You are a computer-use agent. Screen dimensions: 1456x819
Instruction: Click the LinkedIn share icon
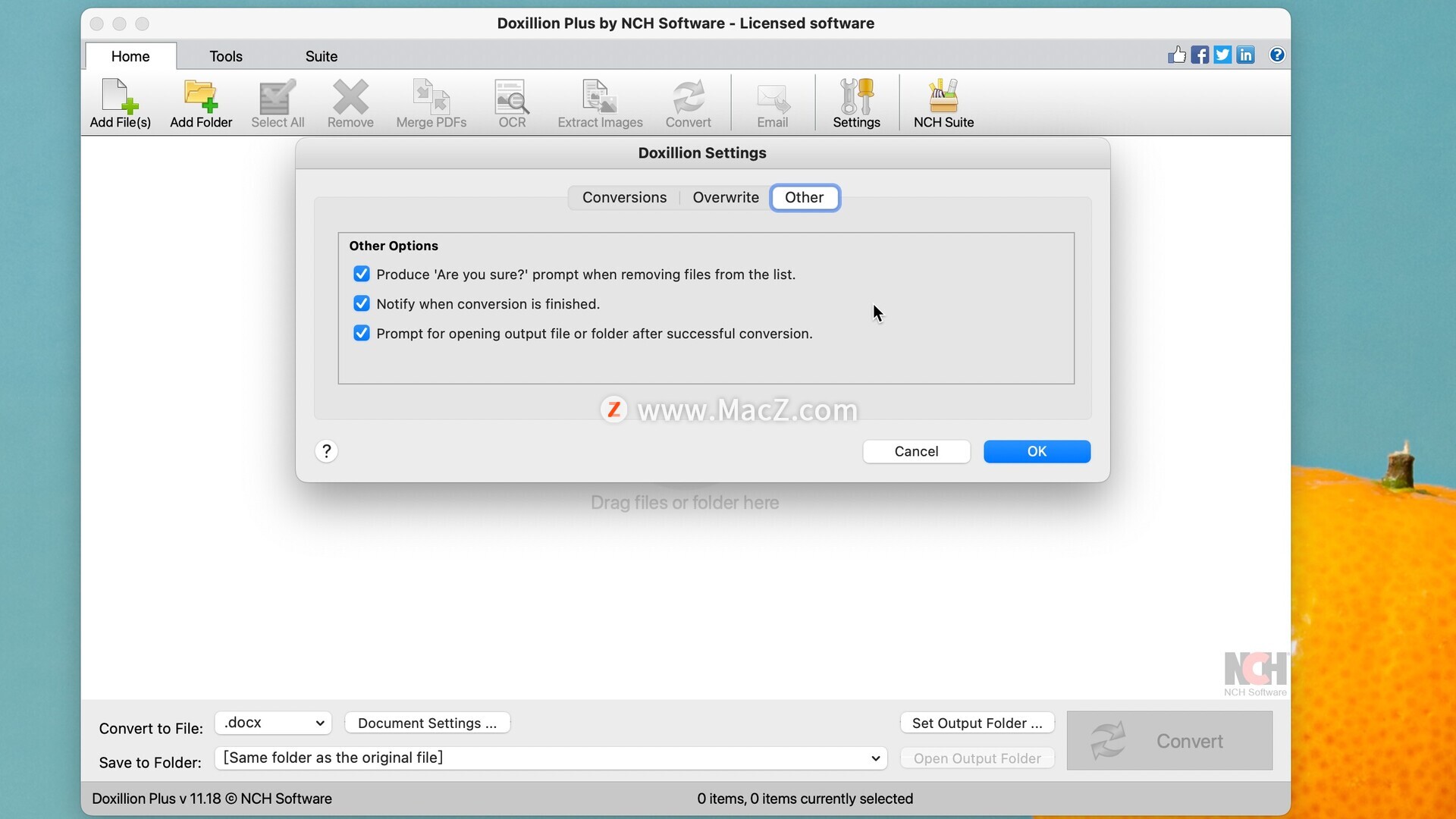tap(1245, 55)
